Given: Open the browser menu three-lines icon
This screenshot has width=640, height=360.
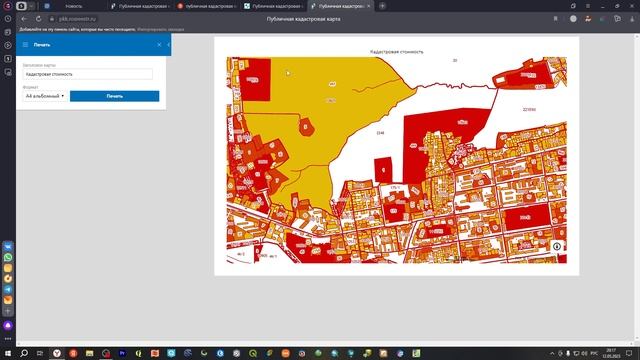Looking at the screenshot, I should pyautogui.click(x=588, y=6).
